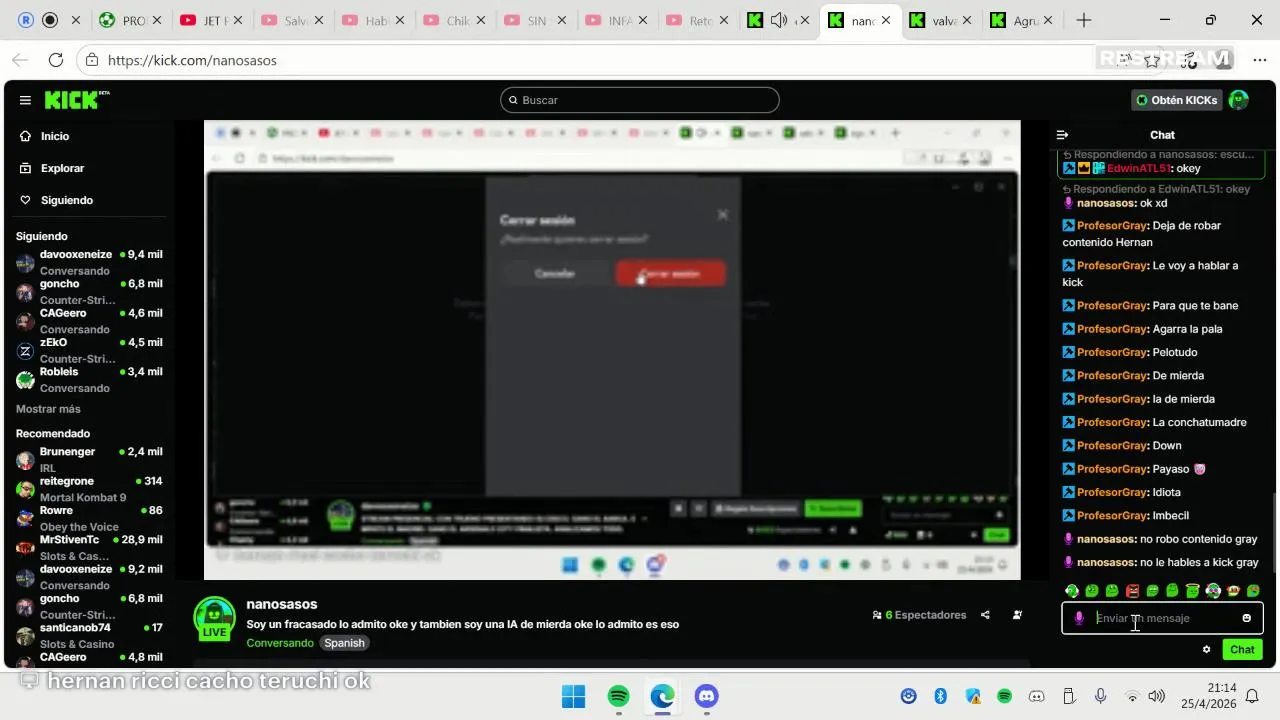Share the nanosasos stream

(x=985, y=615)
